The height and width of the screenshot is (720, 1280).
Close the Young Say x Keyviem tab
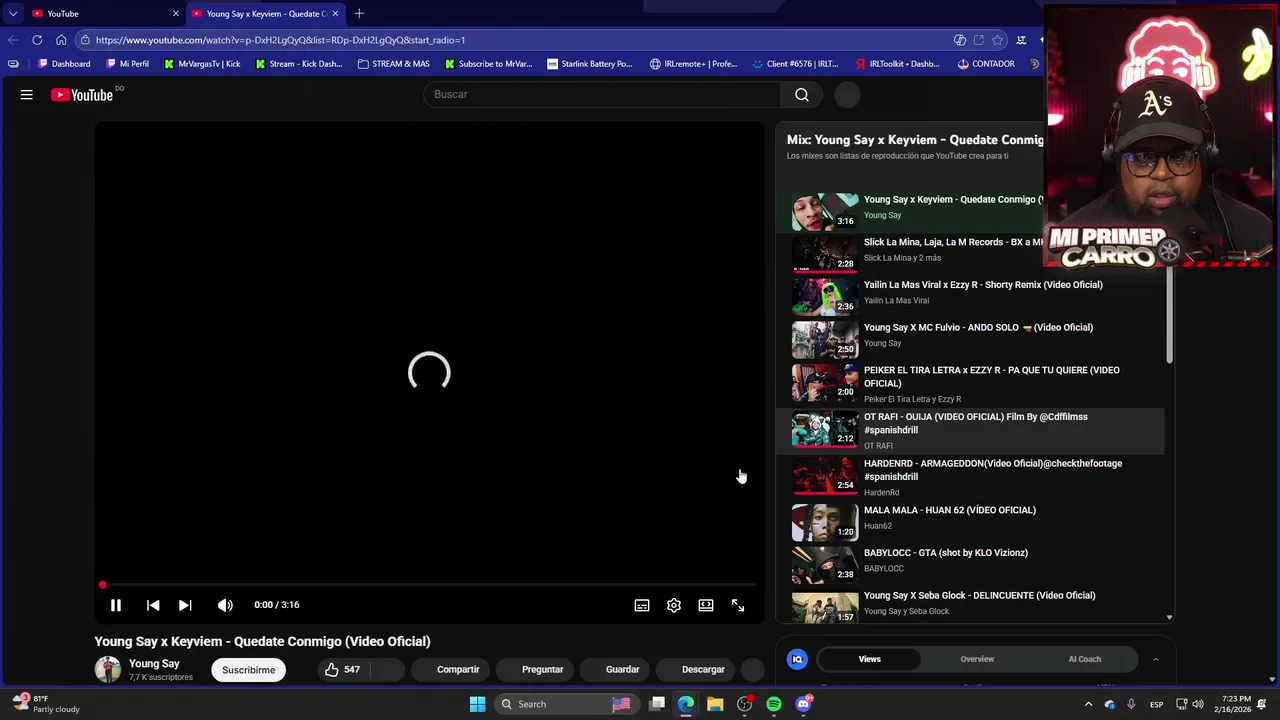click(x=335, y=13)
